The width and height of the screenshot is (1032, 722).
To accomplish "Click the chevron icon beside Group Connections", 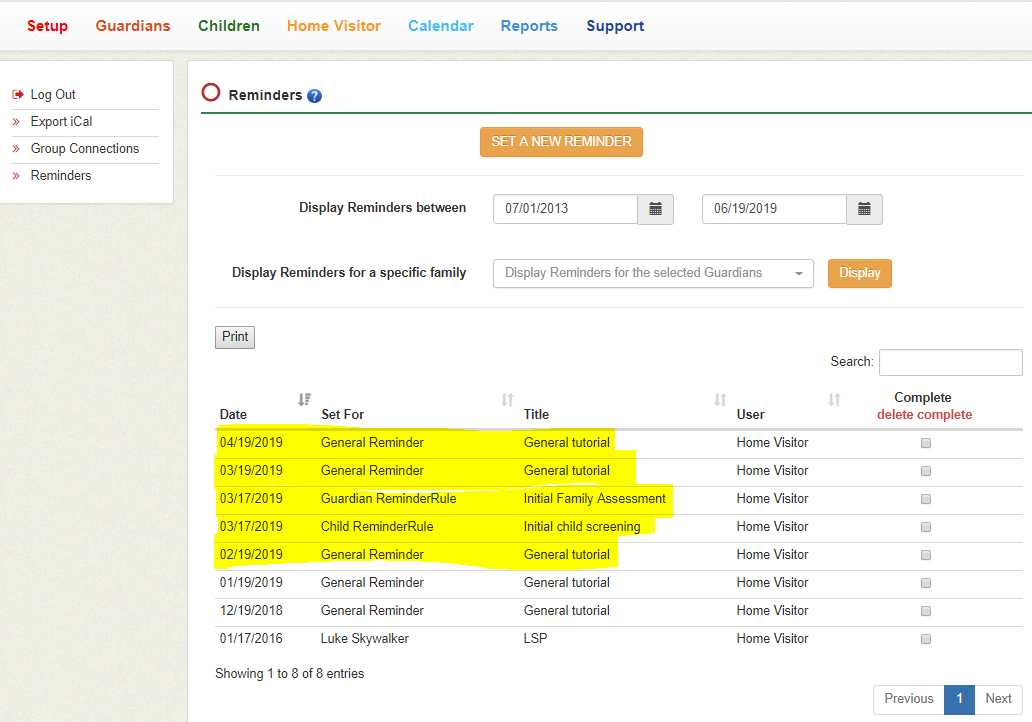I will coord(16,149).
